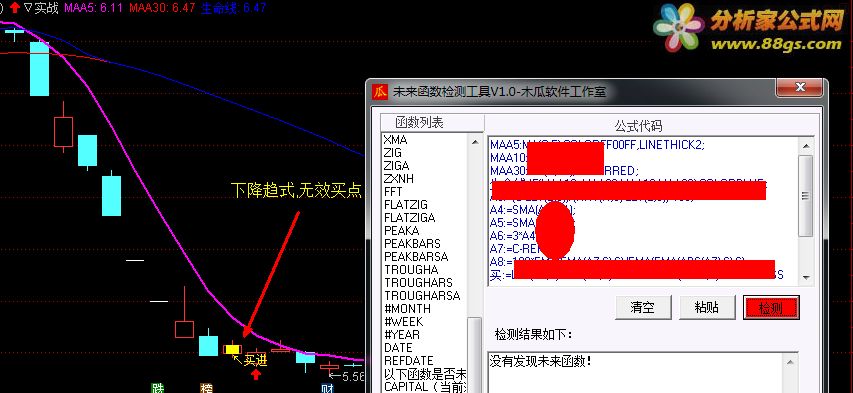
Task: Select REFDATE in the function list
Action: click(409, 361)
